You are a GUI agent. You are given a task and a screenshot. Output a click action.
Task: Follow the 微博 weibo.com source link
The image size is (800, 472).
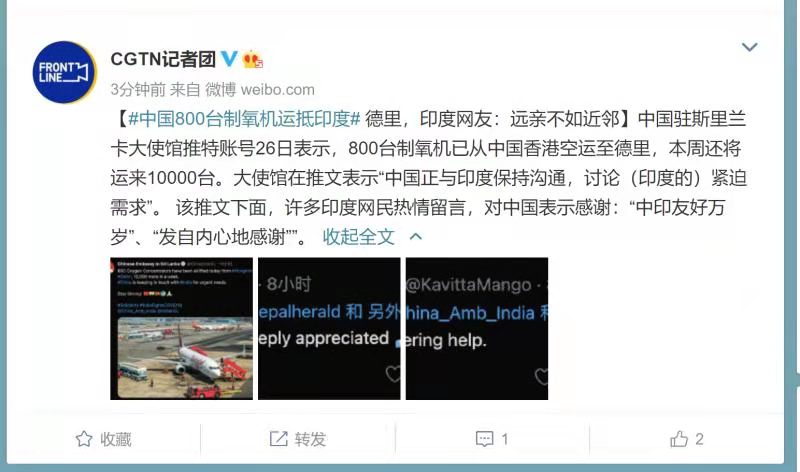point(260,90)
